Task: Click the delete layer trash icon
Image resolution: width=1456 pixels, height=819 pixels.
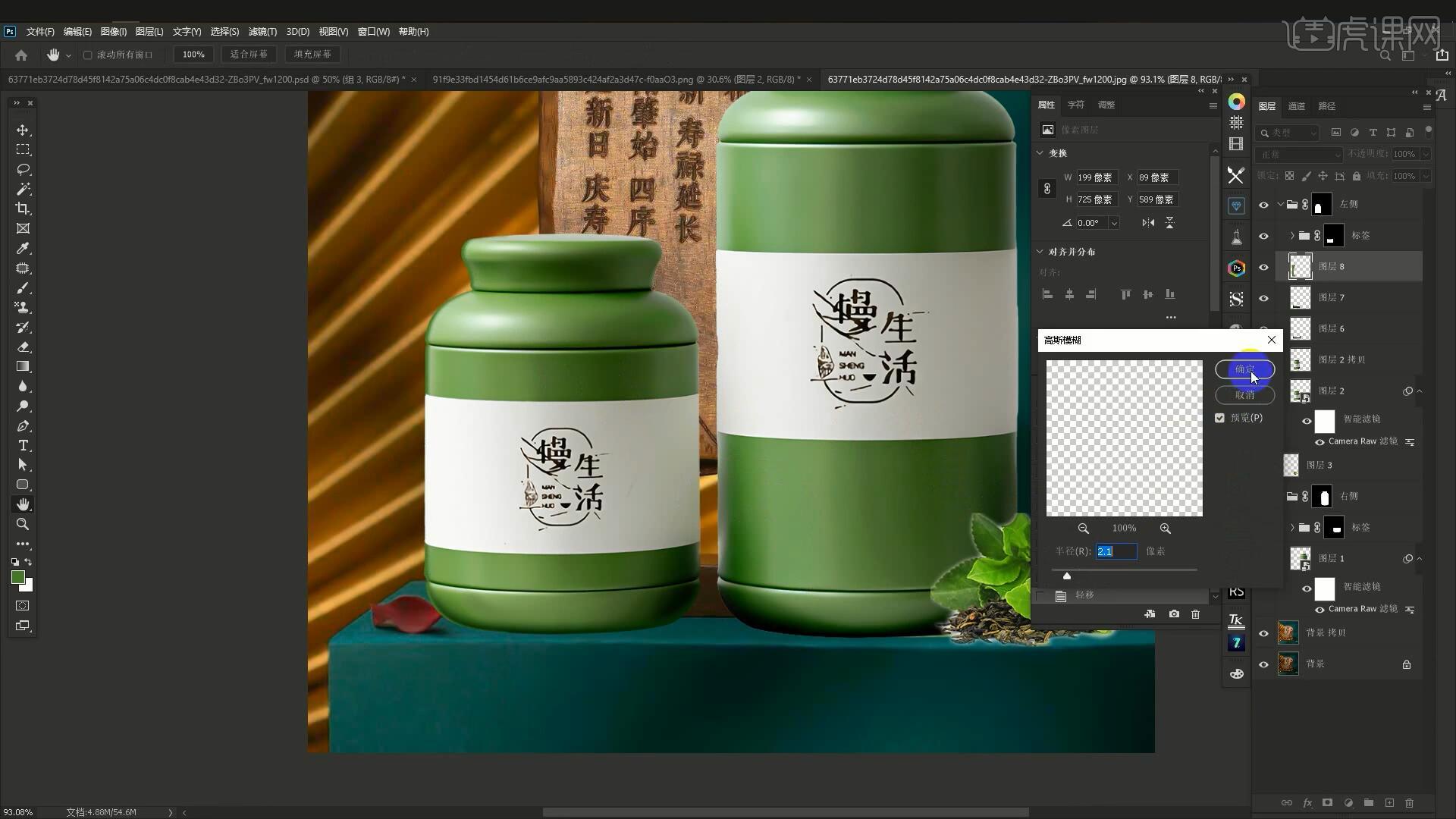Action: (1409, 802)
